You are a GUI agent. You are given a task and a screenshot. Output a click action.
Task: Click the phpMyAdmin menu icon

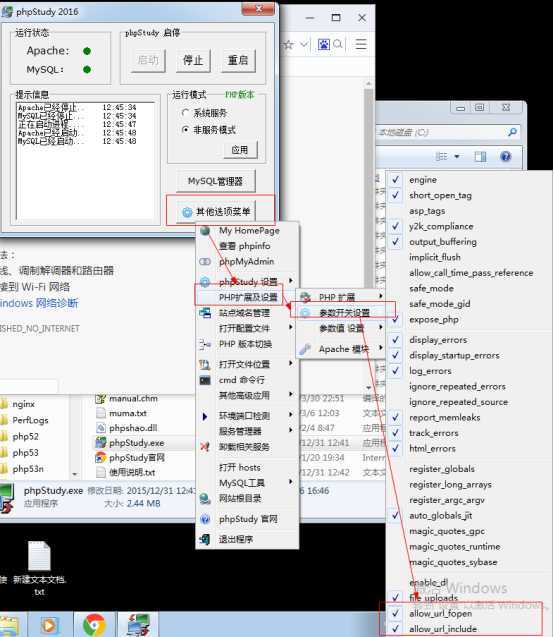tap(205, 262)
